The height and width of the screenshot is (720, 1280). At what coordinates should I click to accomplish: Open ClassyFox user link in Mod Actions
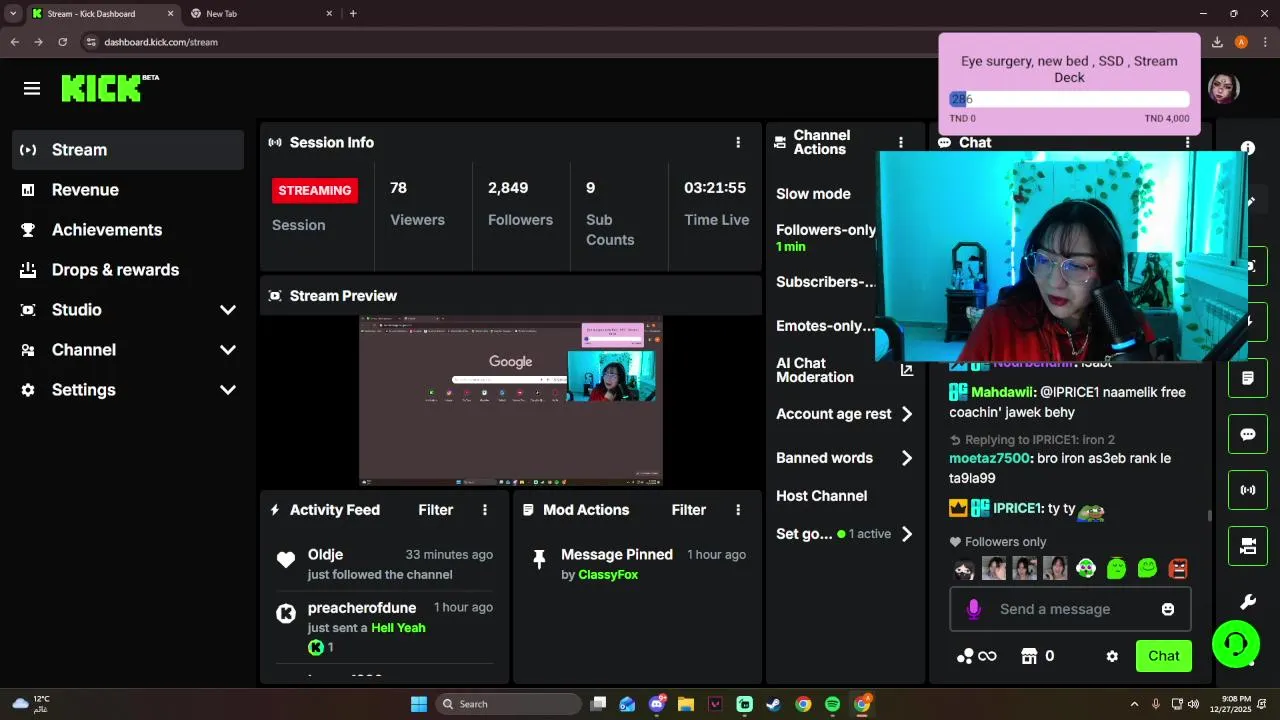tap(608, 575)
